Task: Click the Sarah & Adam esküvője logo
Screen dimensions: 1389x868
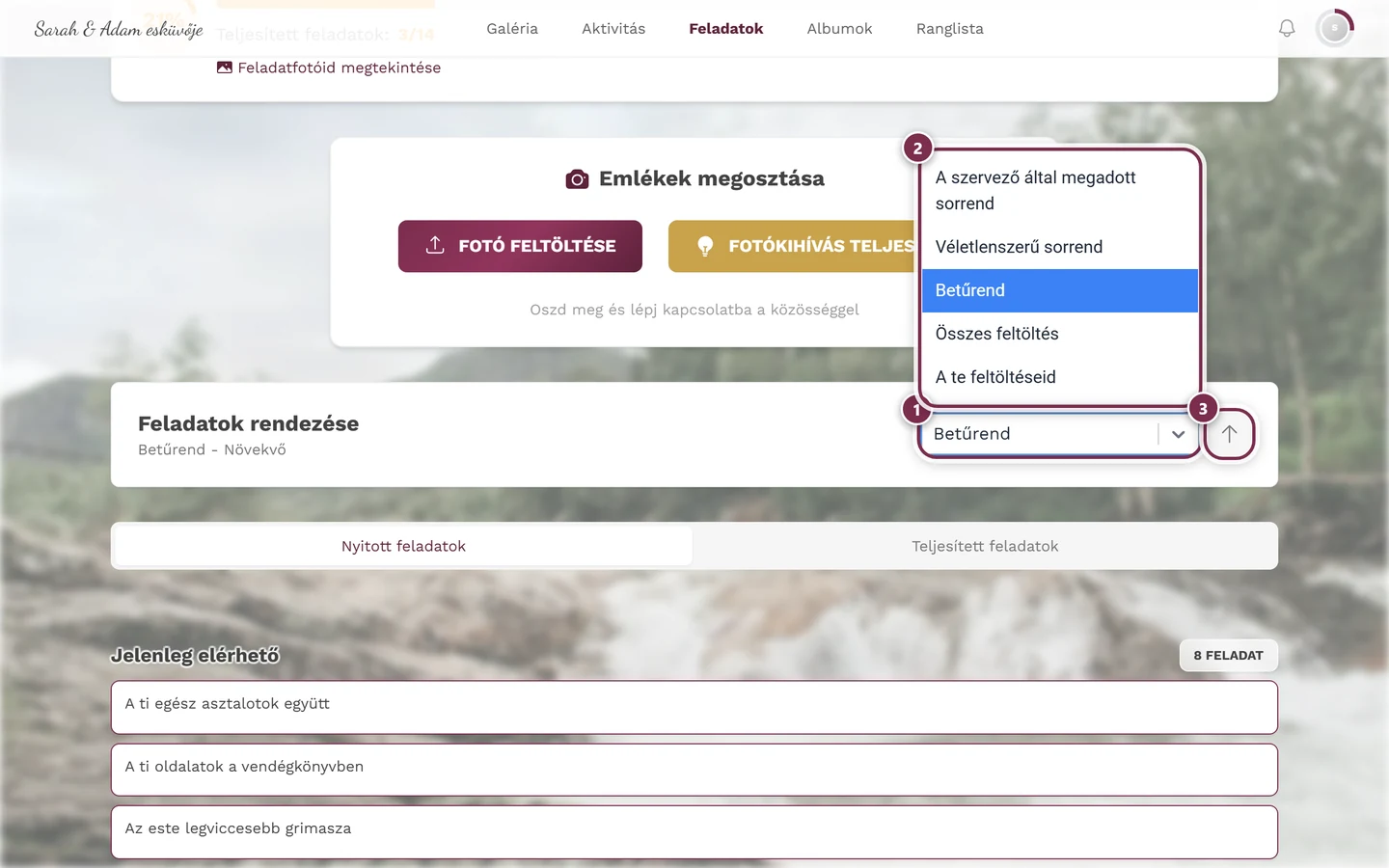Action: (x=119, y=29)
